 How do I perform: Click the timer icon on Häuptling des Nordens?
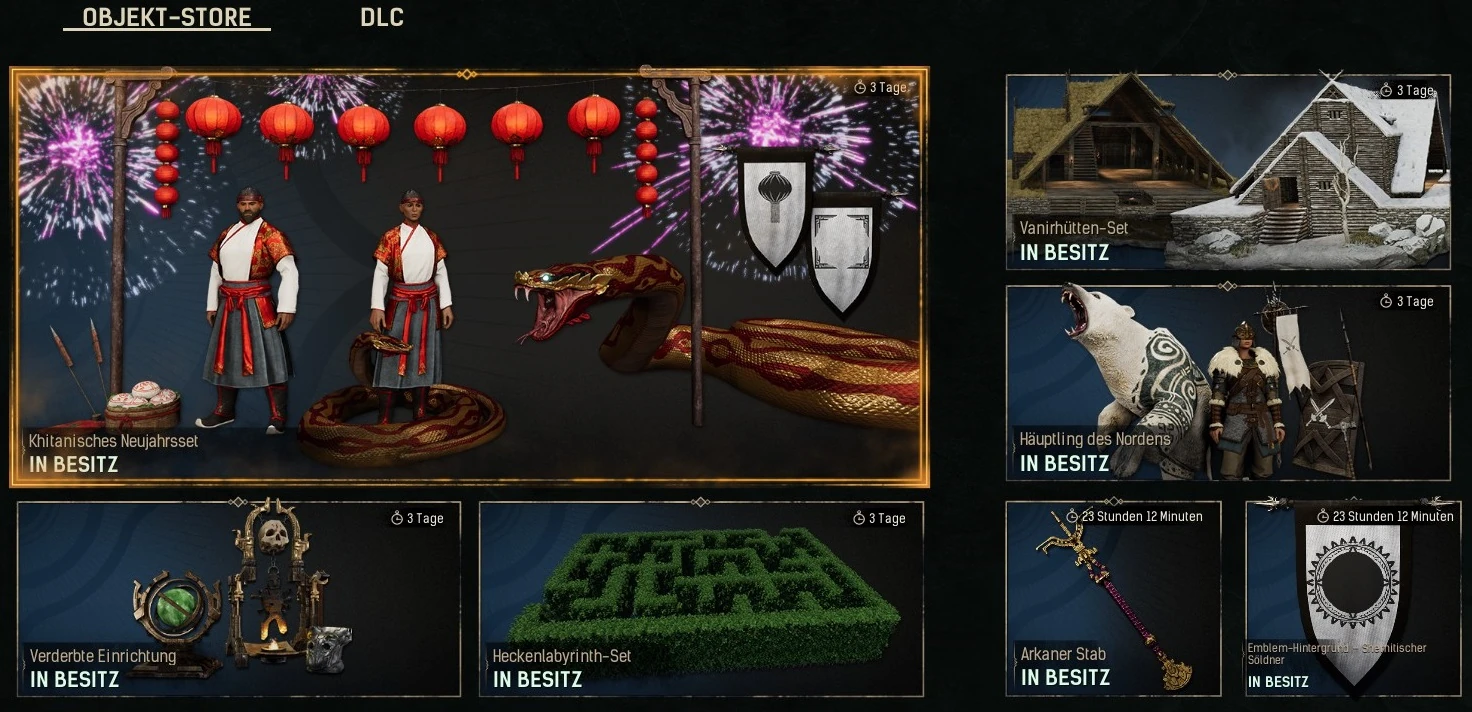pyautogui.click(x=1386, y=301)
